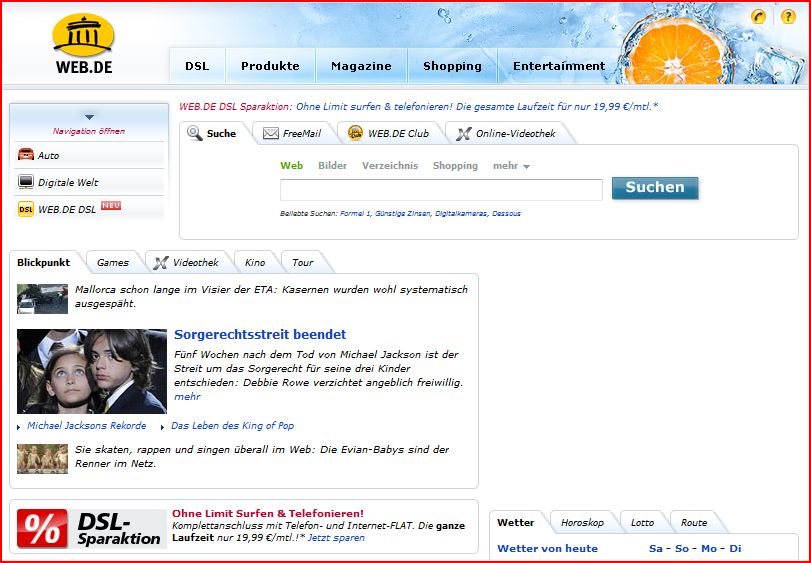This screenshot has height=563, width=811.
Task: Click the Mallorca ETA news thumbnail
Action: (42, 299)
